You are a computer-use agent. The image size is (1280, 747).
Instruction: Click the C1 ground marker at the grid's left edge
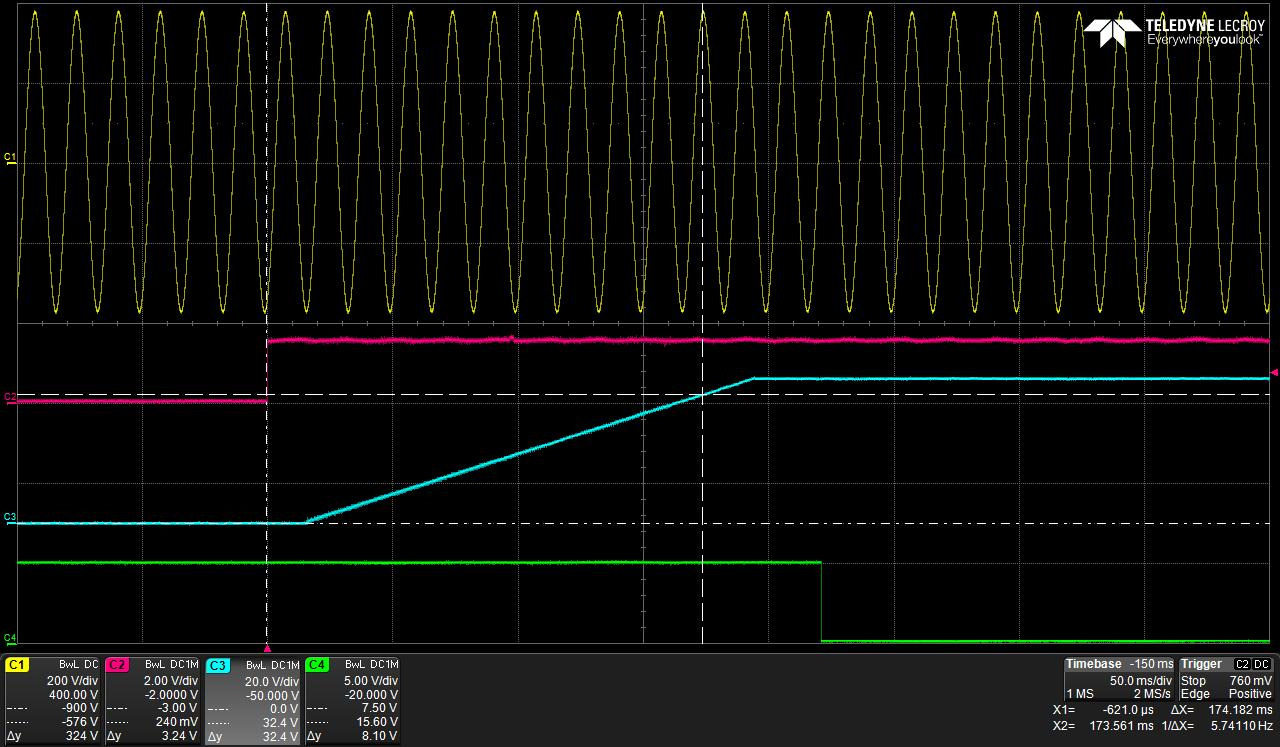coord(10,158)
